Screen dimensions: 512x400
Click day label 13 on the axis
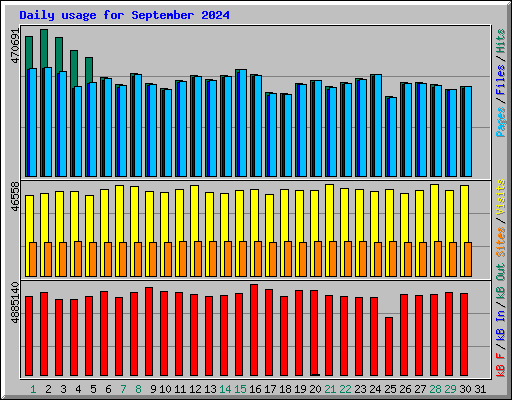pyautogui.click(x=210, y=389)
